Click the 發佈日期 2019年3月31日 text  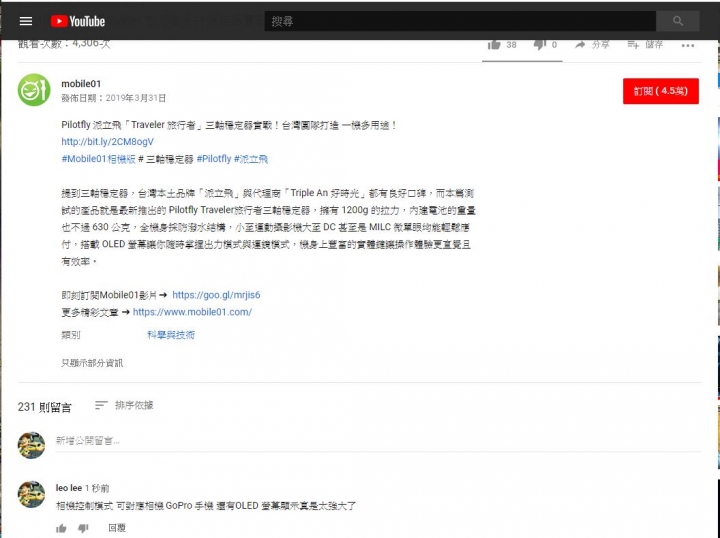point(113,98)
